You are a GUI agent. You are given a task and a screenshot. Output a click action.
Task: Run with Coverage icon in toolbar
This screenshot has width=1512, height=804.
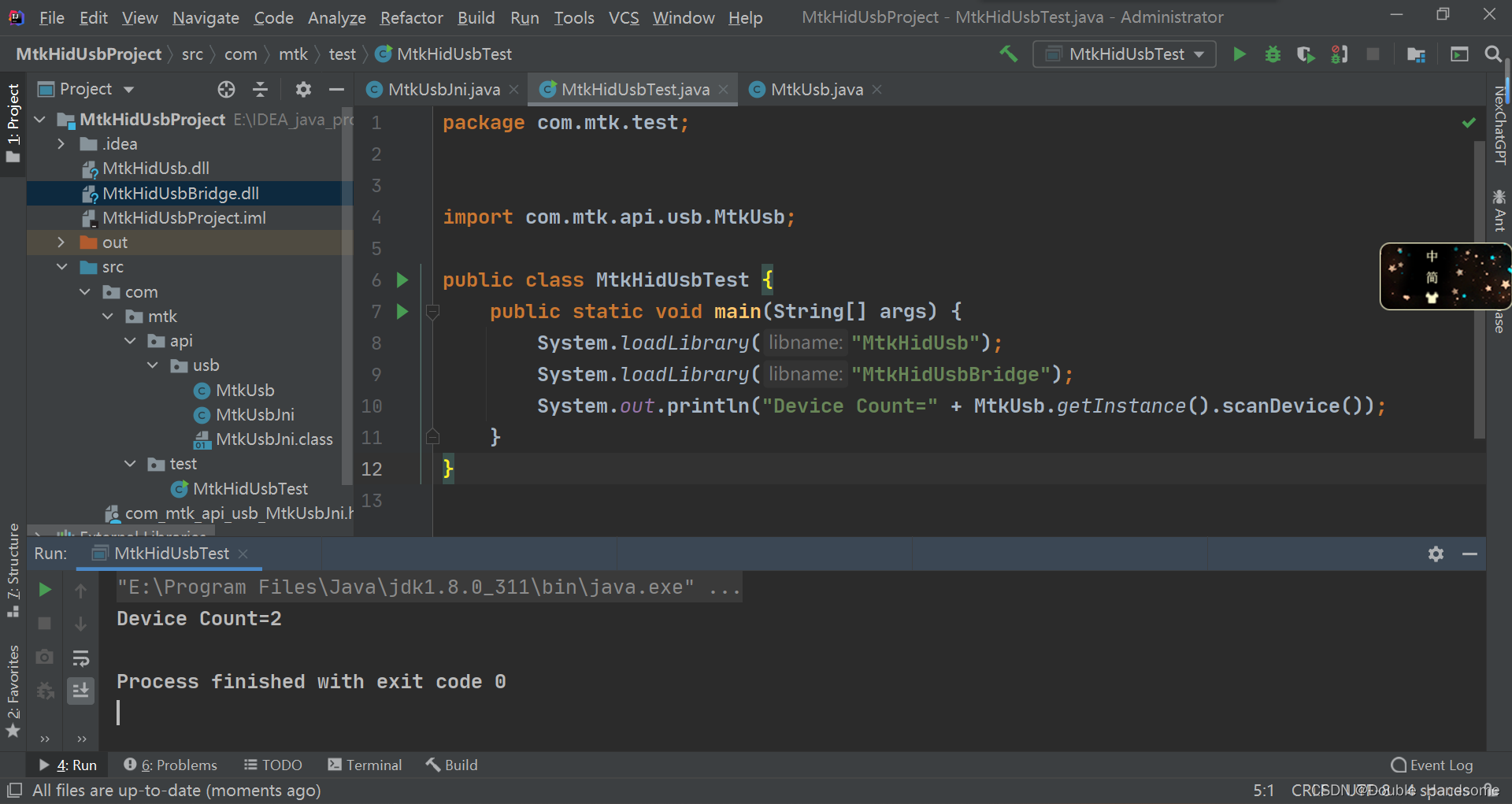point(1306,54)
